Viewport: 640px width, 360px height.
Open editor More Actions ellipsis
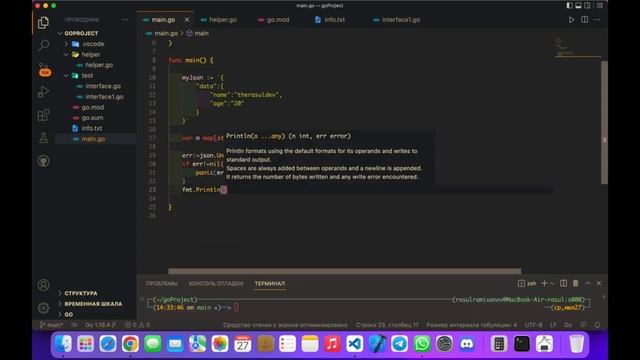(597, 20)
